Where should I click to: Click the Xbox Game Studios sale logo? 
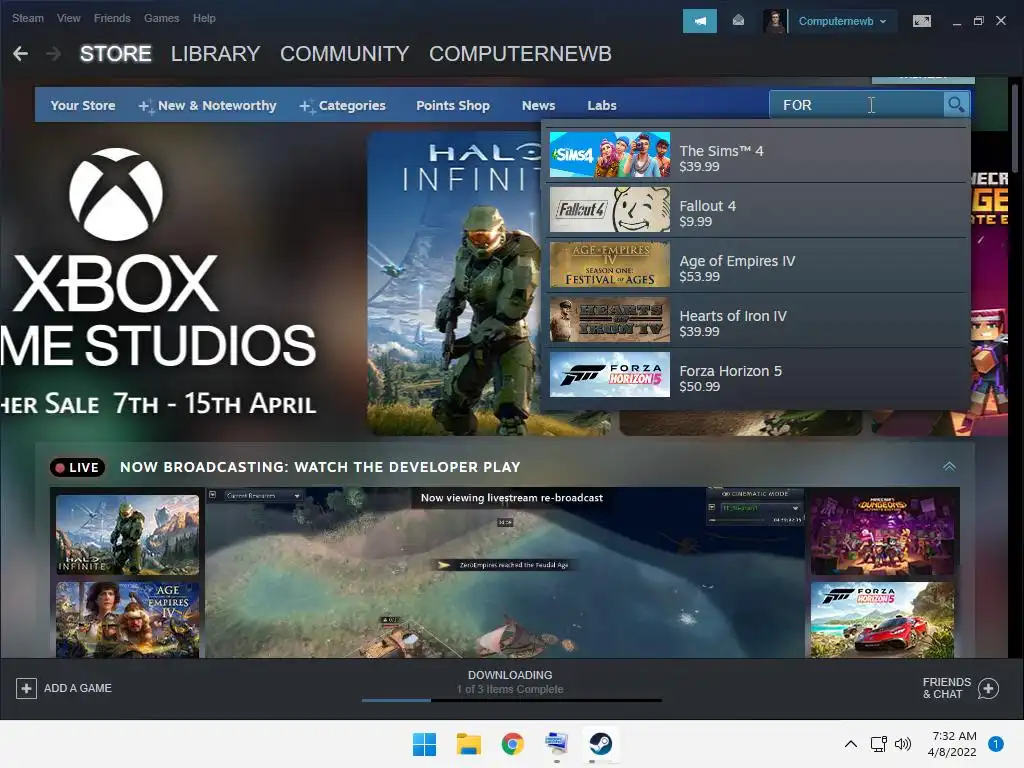pyautogui.click(x=116, y=195)
